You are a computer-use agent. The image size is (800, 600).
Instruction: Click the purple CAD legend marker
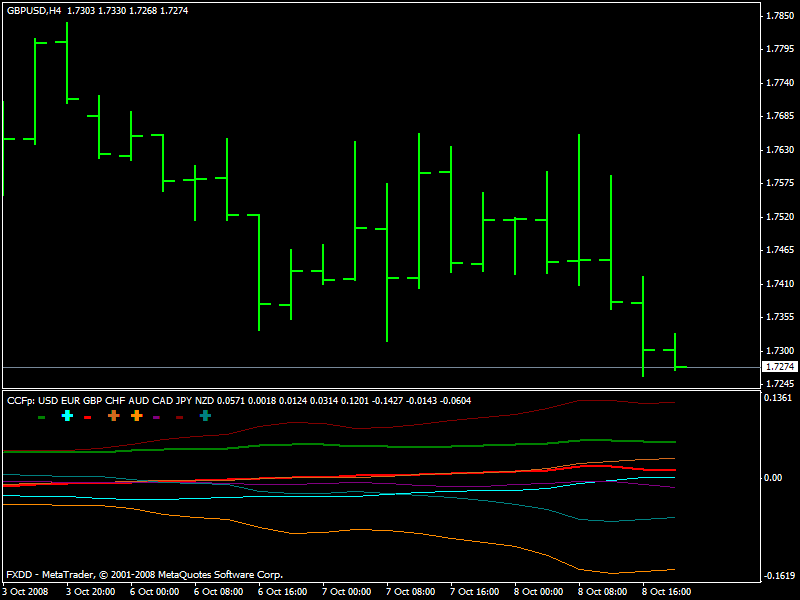coord(157,417)
